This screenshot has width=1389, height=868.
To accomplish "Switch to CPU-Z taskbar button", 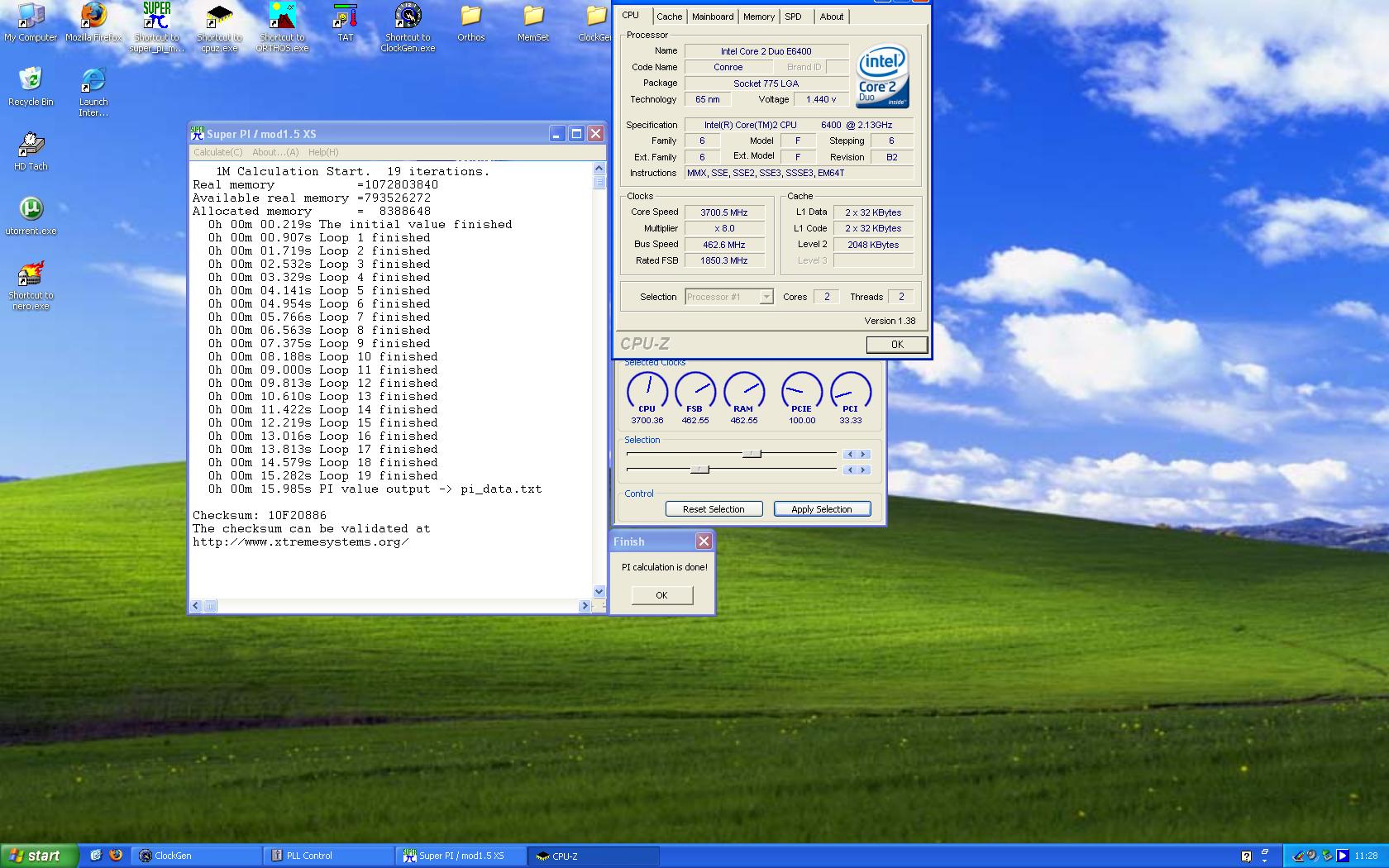I will [594, 856].
